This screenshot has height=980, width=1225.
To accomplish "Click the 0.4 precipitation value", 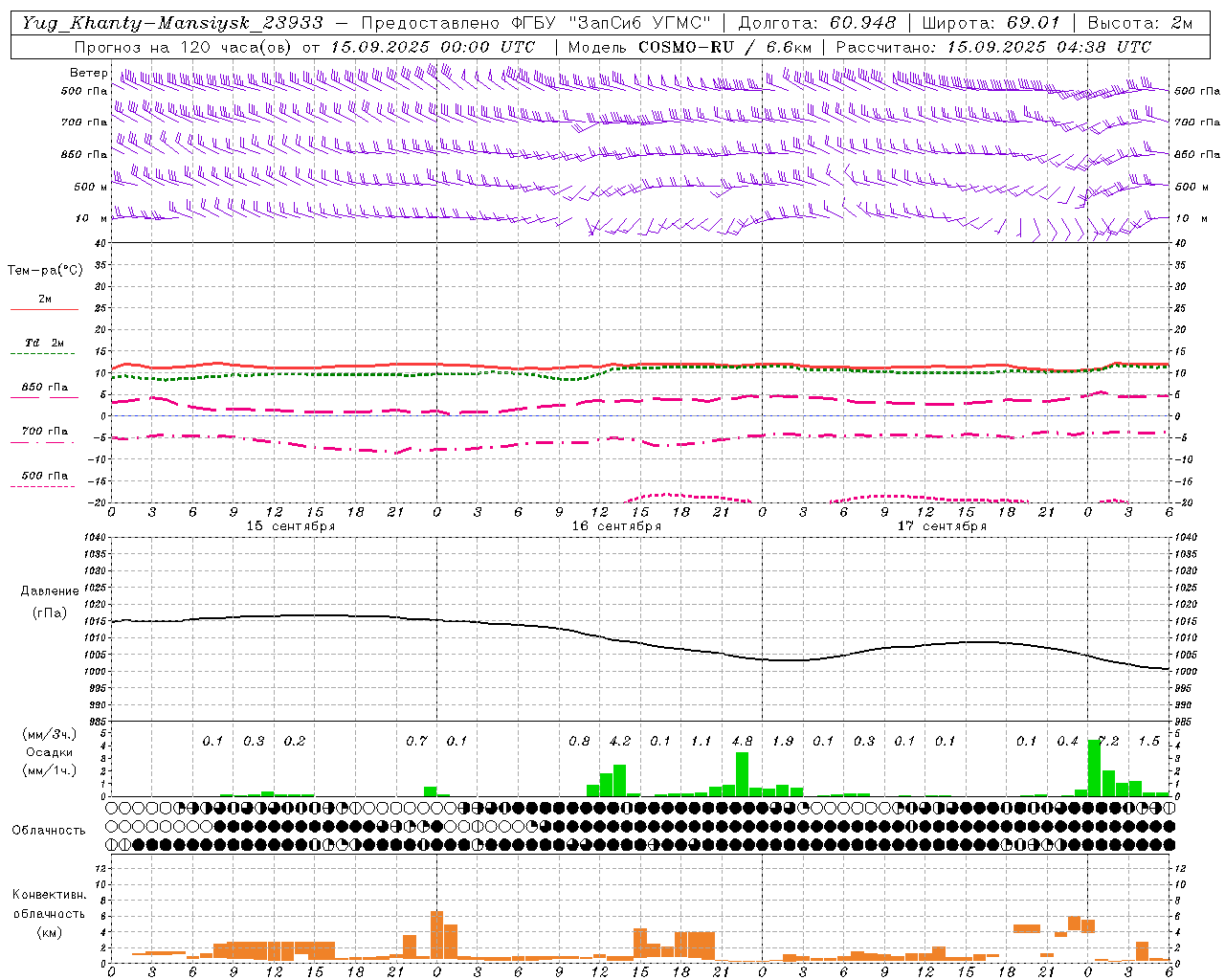I will point(1068,742).
